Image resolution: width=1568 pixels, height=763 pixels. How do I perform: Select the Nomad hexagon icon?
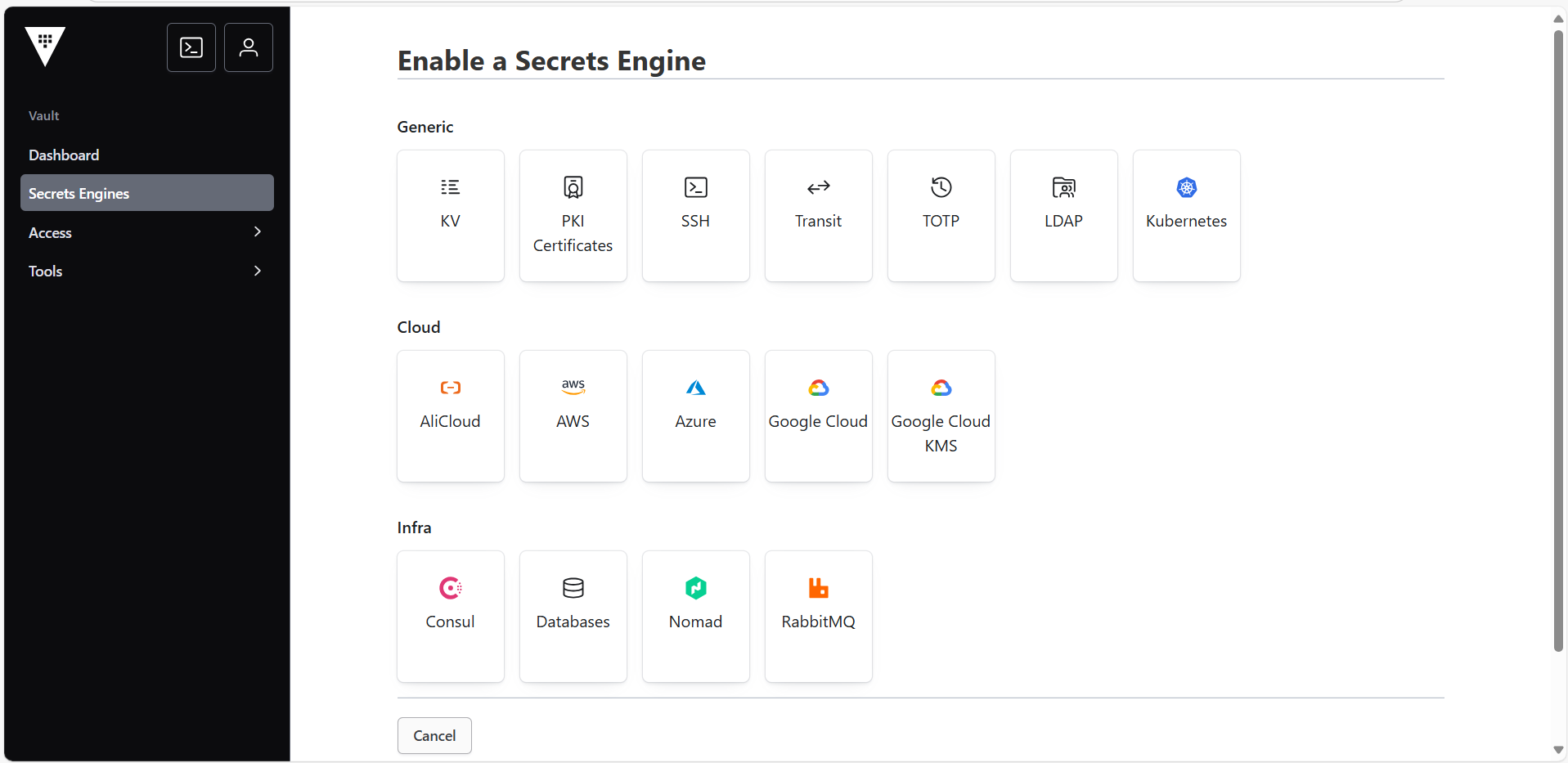coord(696,588)
